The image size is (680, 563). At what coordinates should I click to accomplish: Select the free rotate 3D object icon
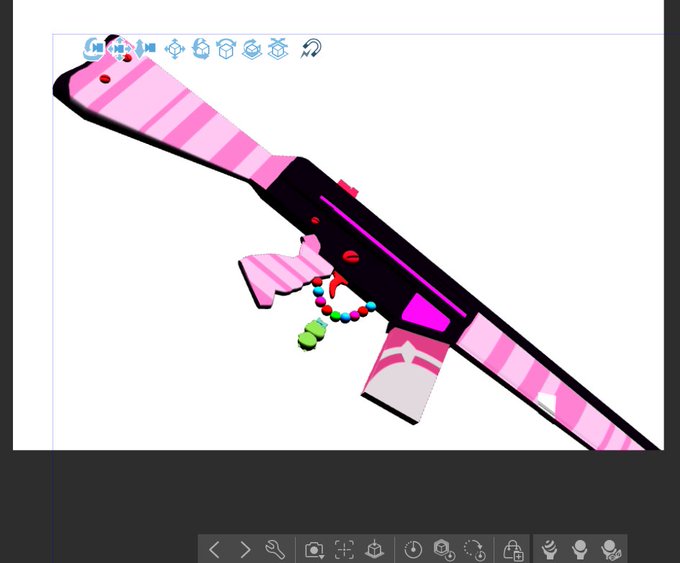[x=201, y=49]
